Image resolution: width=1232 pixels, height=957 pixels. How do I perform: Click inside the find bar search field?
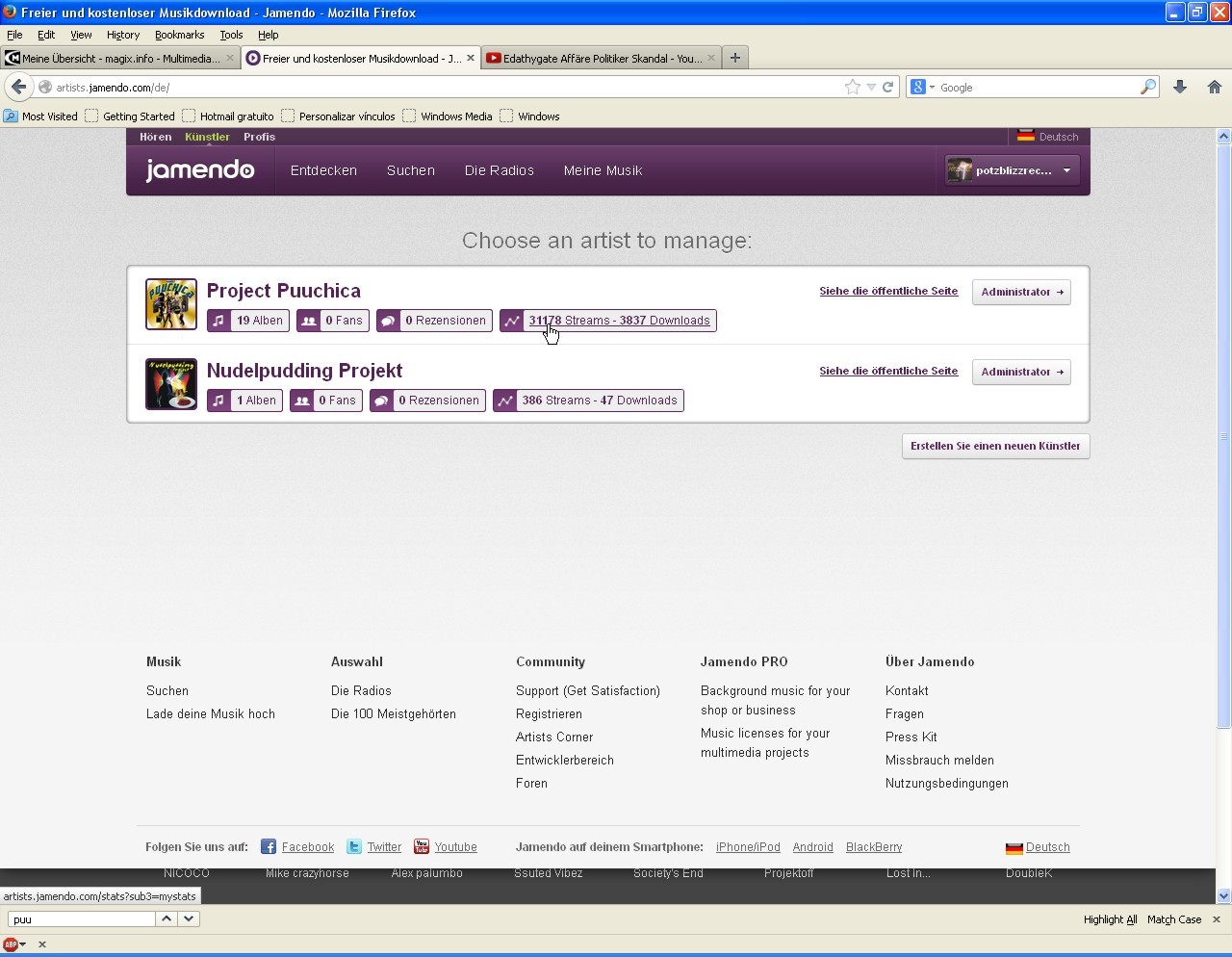point(82,919)
